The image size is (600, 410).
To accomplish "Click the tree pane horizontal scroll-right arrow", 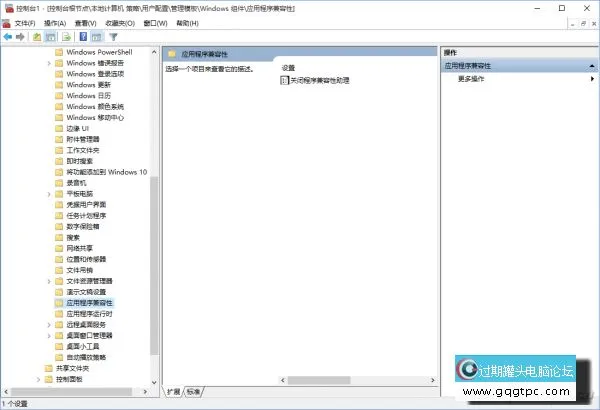I will tap(145, 392).
